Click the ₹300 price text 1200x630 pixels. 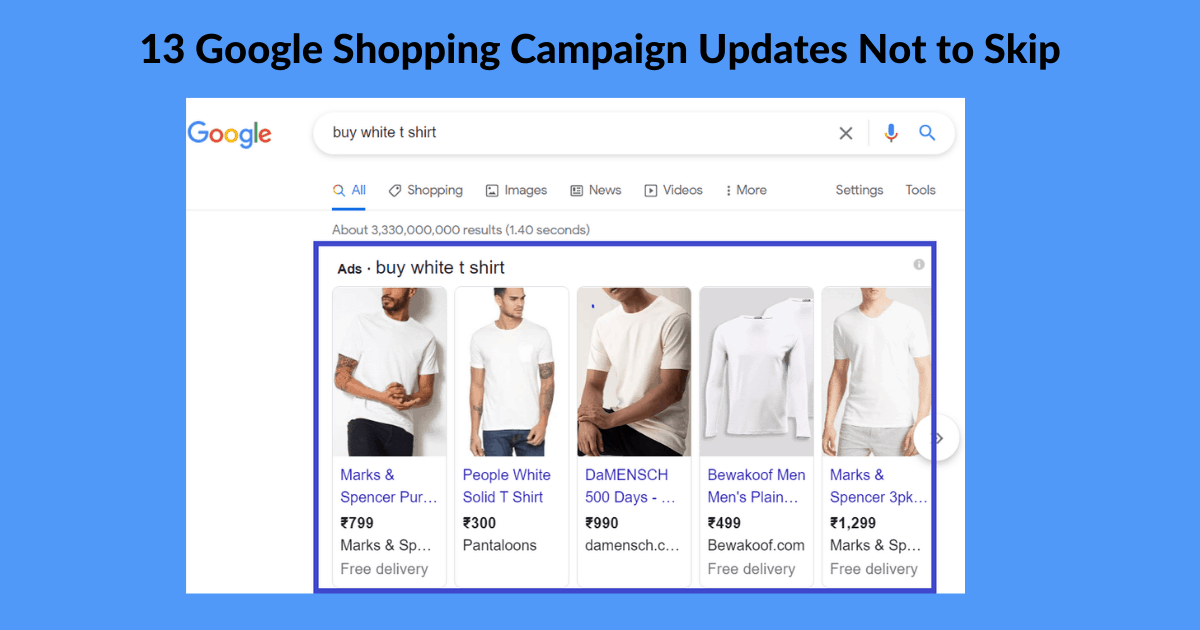(480, 523)
